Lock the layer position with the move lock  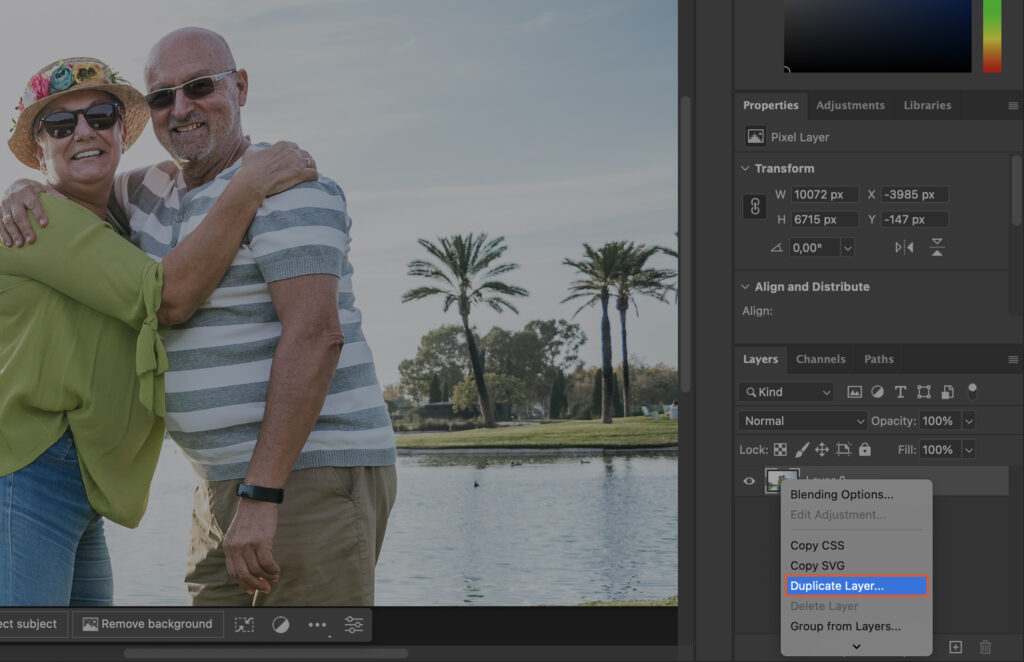pos(823,450)
